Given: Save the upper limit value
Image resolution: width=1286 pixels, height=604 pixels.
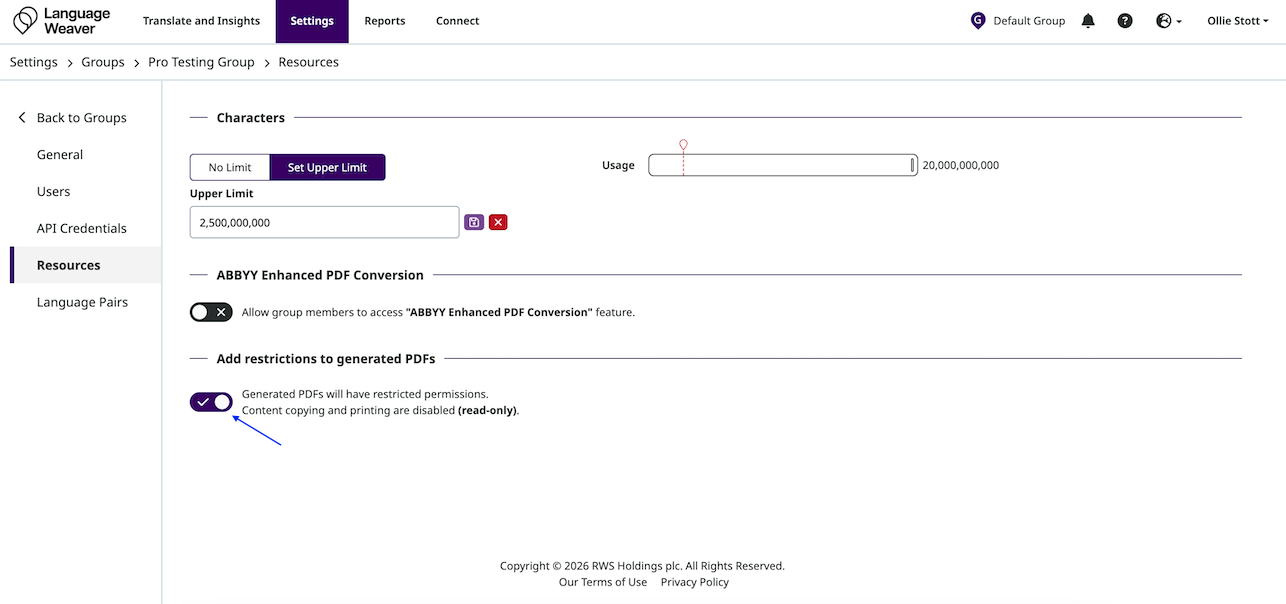Looking at the screenshot, I should (474, 222).
